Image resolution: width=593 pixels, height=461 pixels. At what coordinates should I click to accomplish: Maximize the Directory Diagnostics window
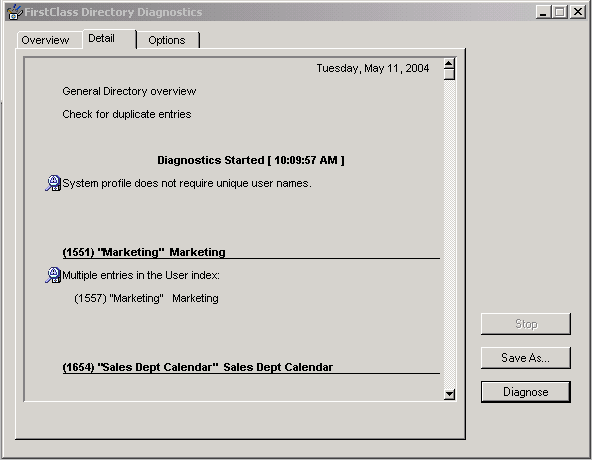tap(560, 12)
